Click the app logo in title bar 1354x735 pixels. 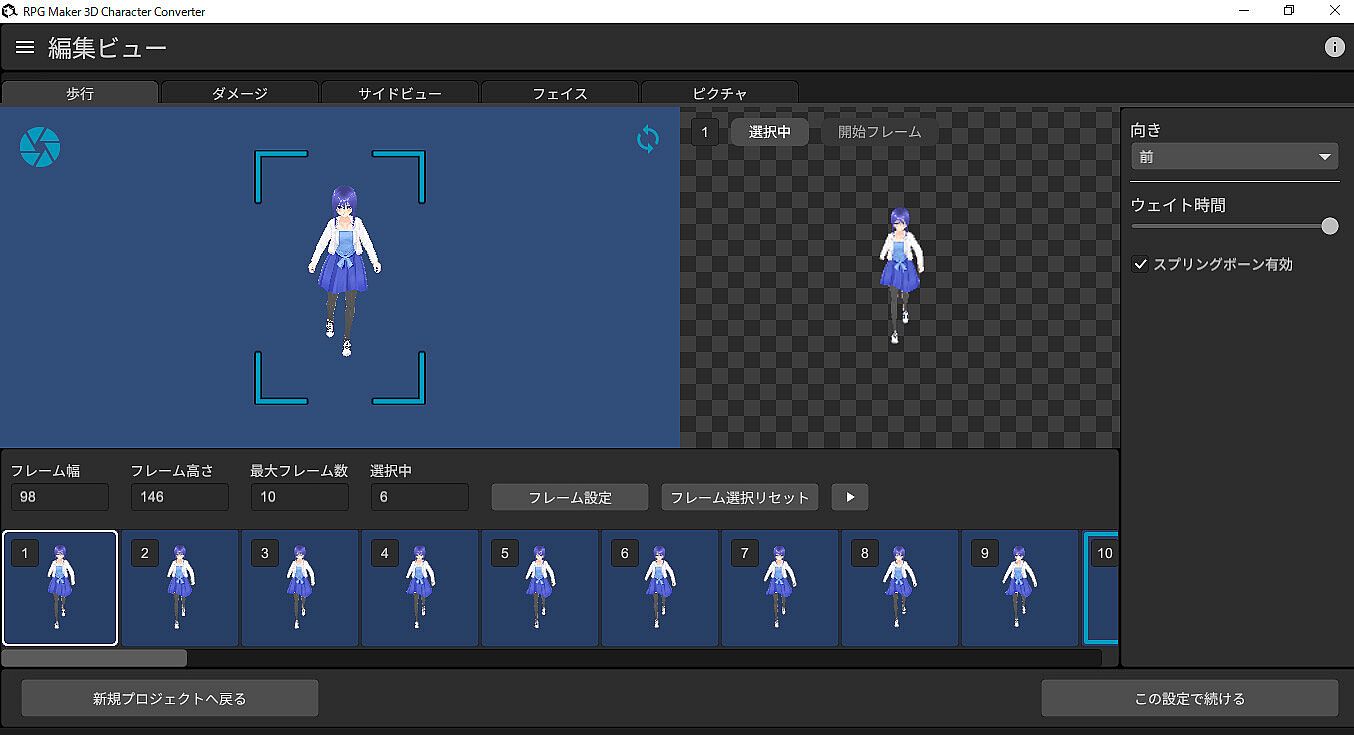10,11
